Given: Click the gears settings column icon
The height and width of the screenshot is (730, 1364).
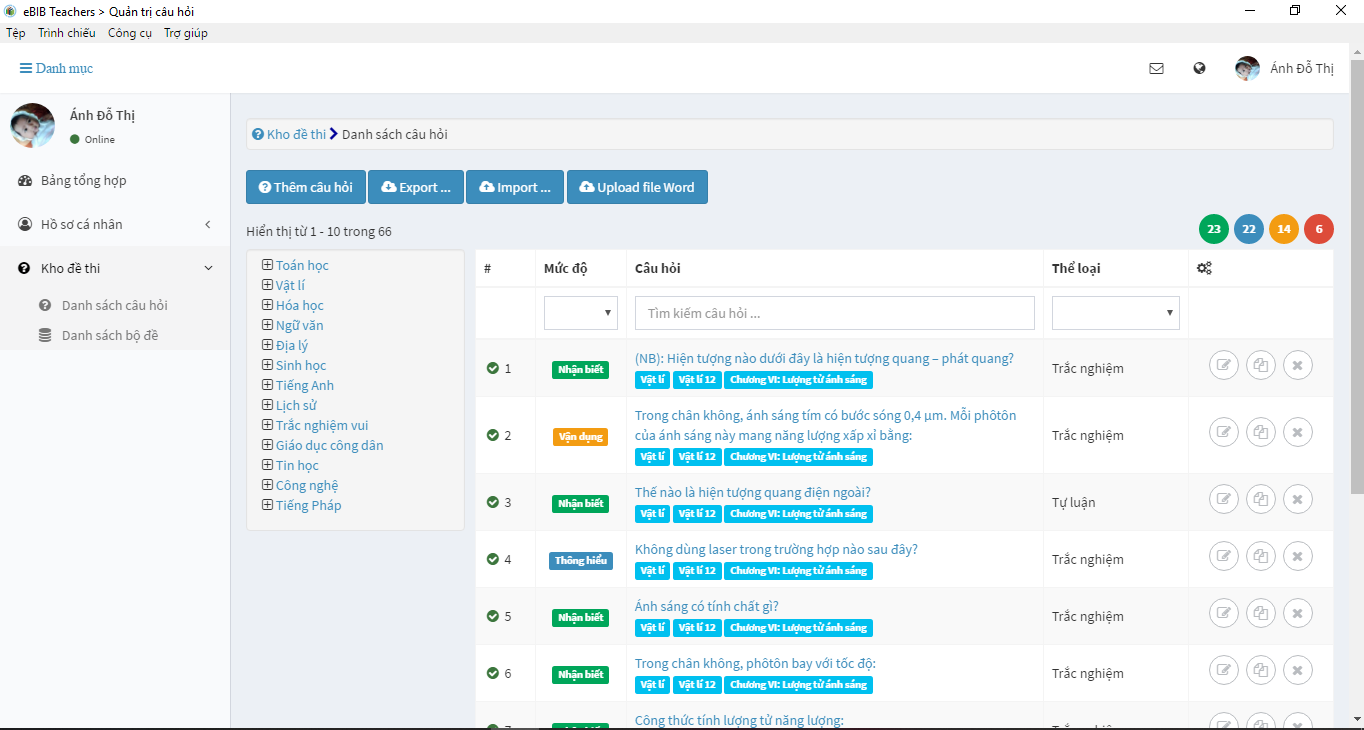Looking at the screenshot, I should coord(1204,268).
